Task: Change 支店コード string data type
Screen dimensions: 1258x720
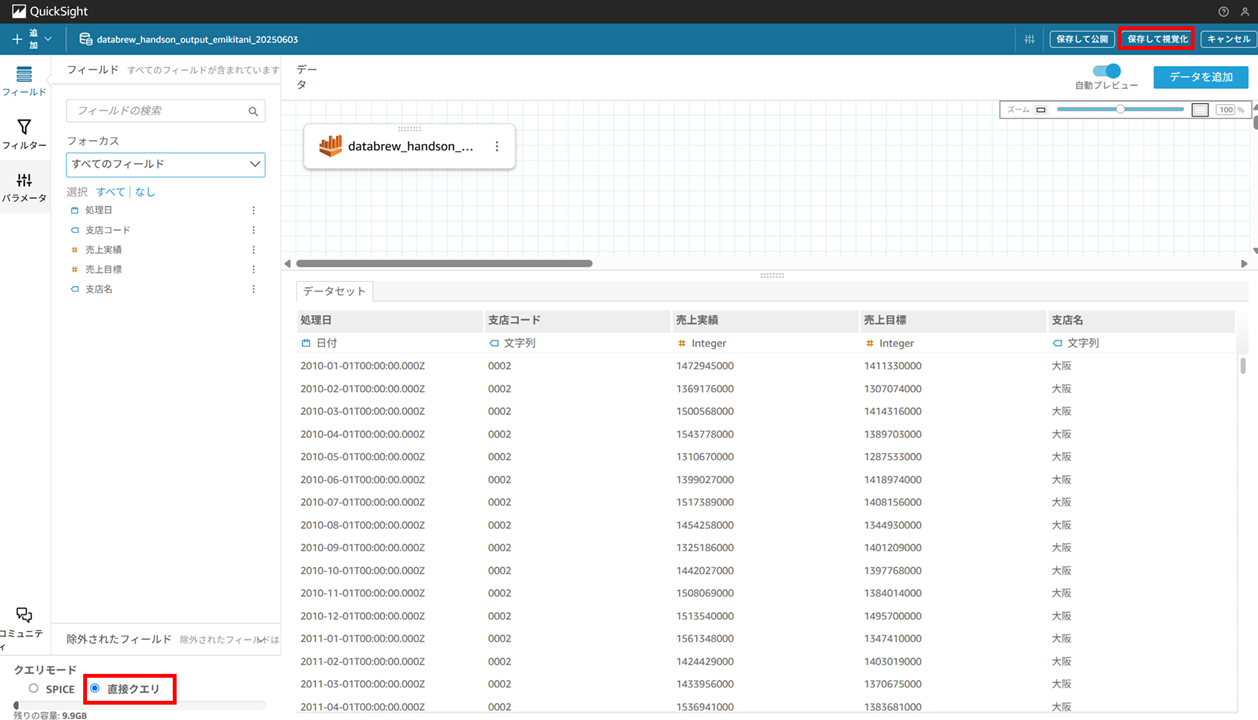Action: [x=513, y=343]
